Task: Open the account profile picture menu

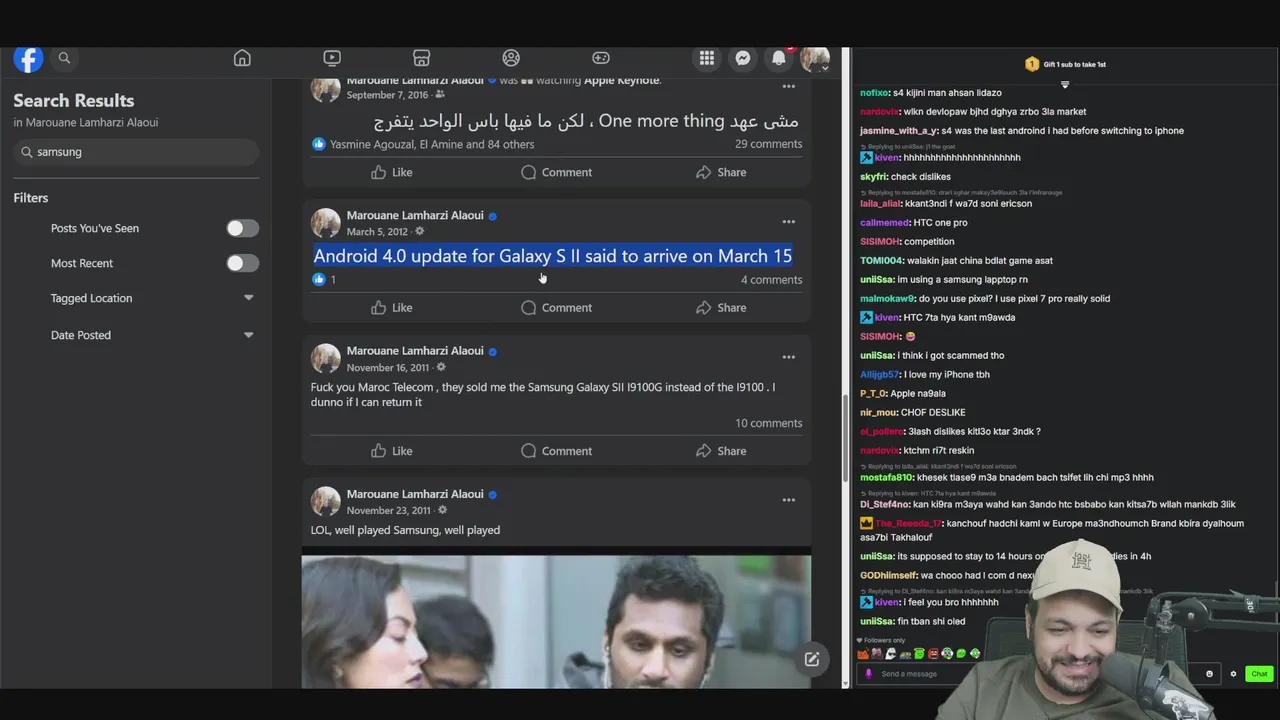Action: (x=815, y=59)
